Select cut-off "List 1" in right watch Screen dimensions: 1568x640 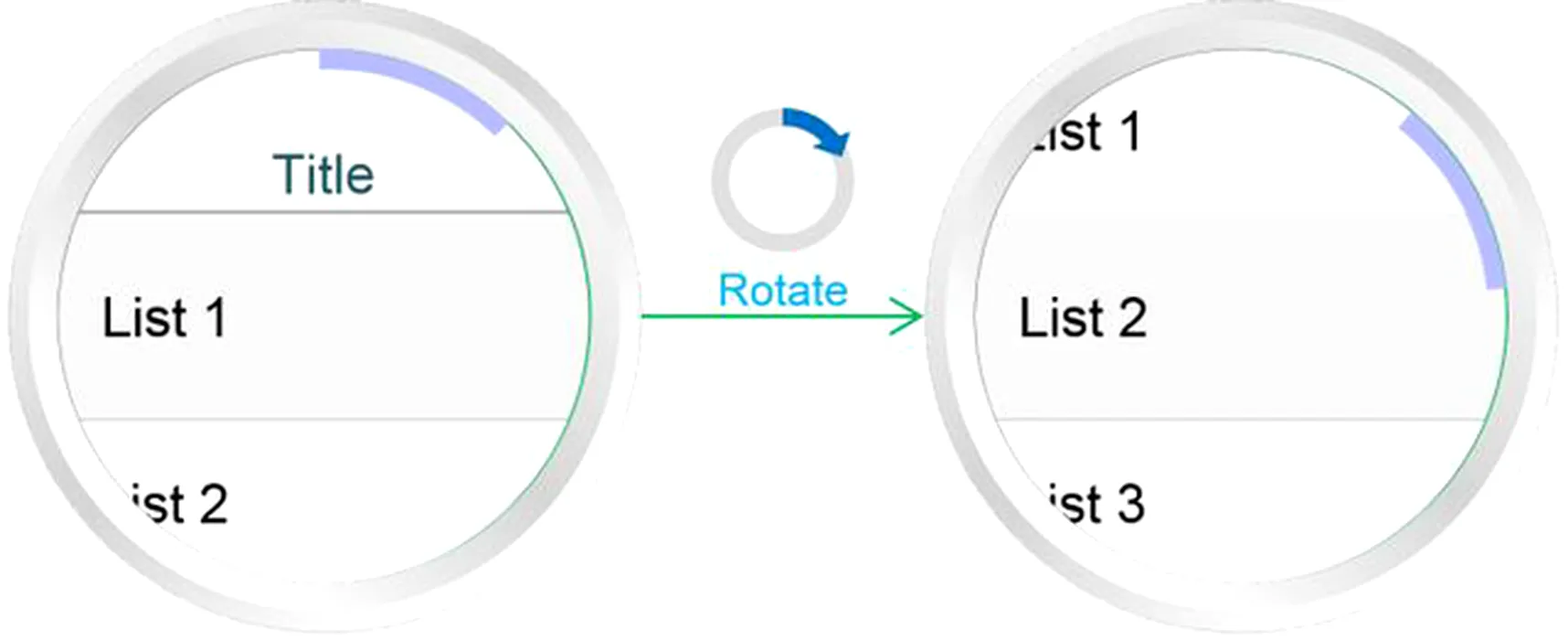[x=1087, y=133]
